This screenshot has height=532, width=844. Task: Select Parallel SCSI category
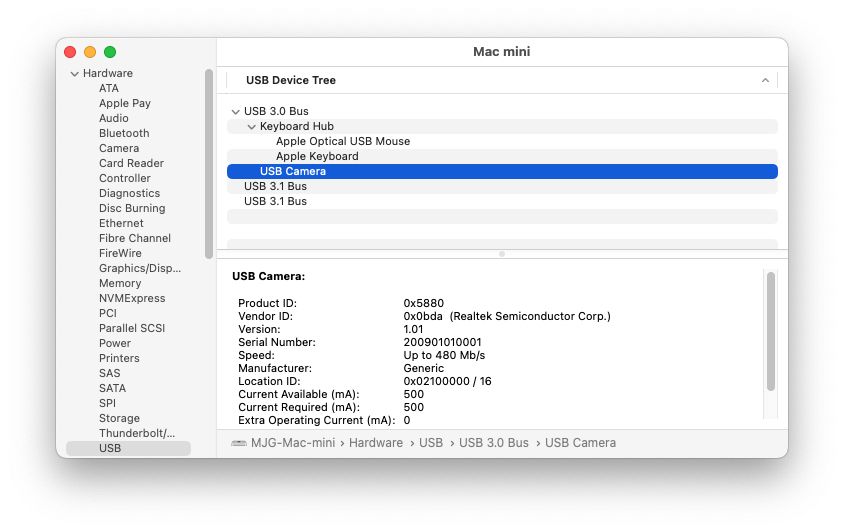(x=132, y=328)
